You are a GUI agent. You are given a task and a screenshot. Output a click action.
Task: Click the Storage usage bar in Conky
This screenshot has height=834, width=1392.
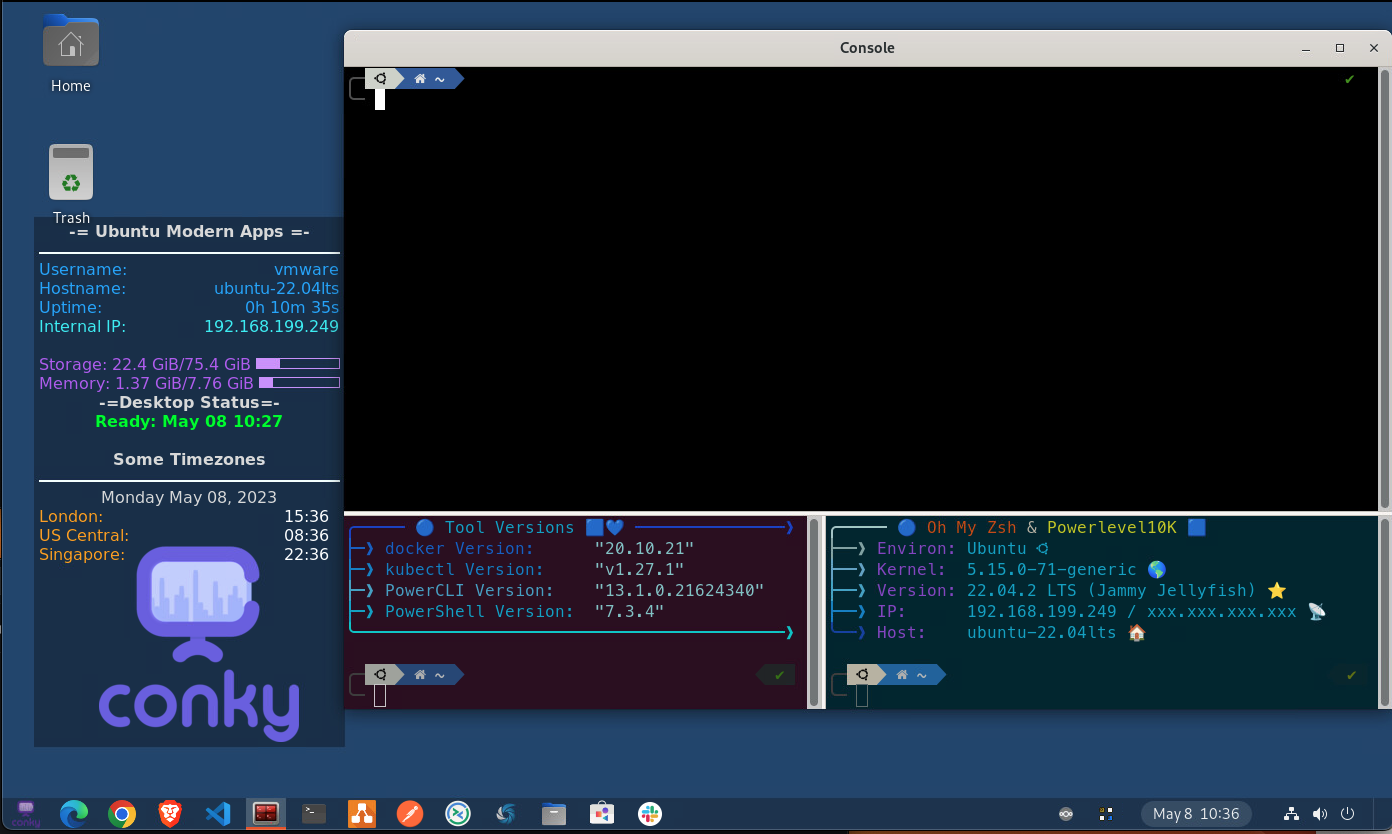[298, 364]
